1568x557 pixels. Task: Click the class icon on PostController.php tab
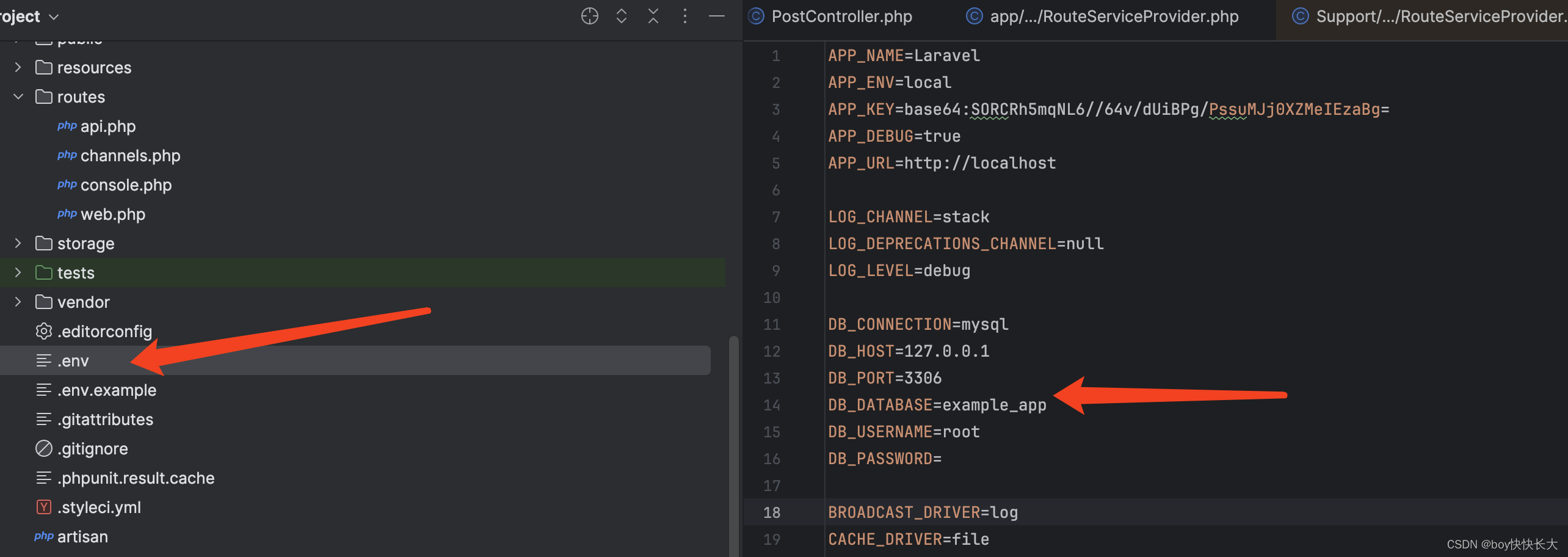[757, 16]
